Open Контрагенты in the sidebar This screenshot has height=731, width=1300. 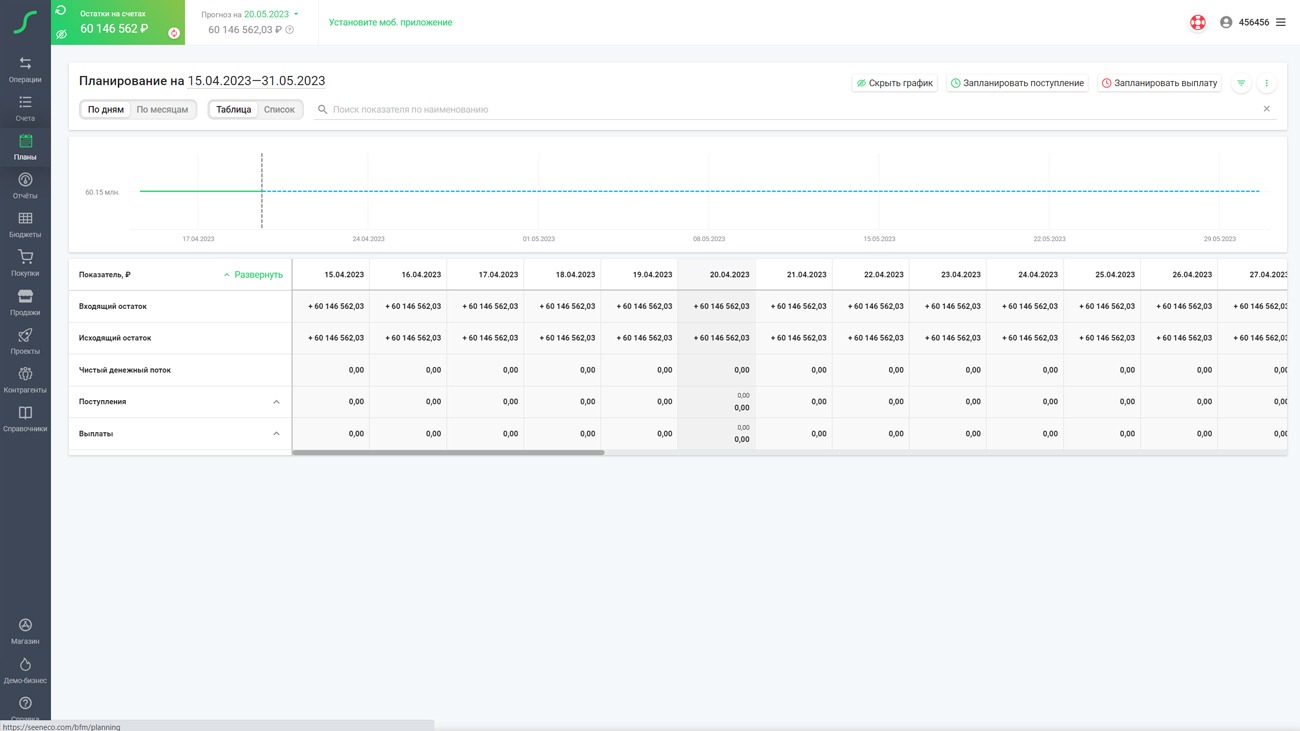pyautogui.click(x=25, y=380)
